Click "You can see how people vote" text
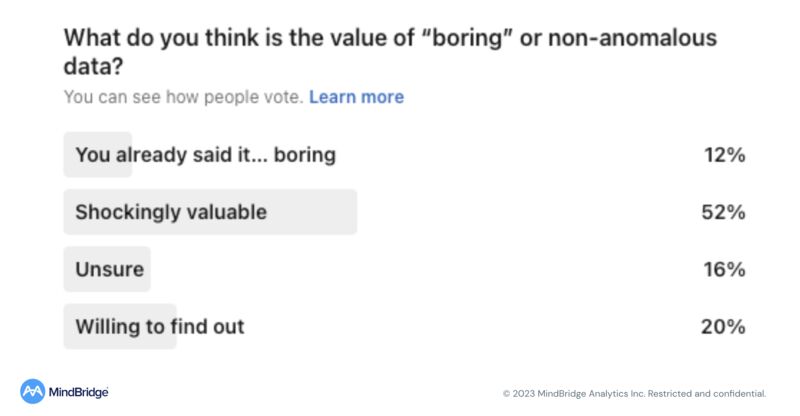The height and width of the screenshot is (416, 800). click(184, 97)
